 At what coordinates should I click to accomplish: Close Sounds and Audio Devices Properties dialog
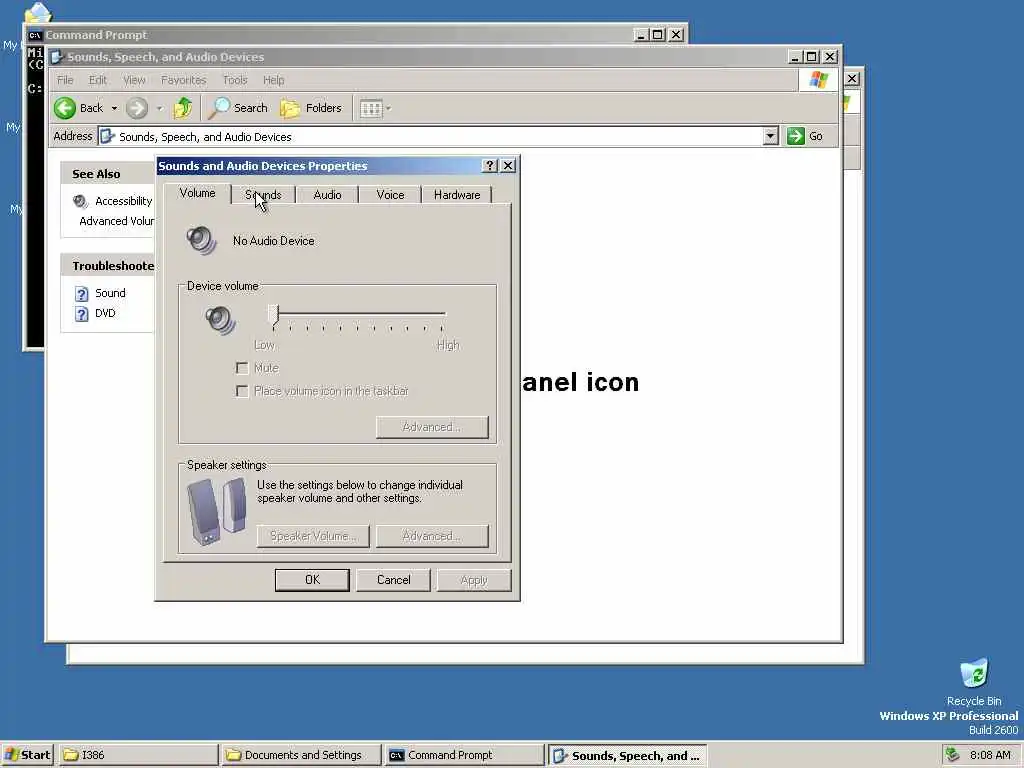(x=507, y=166)
